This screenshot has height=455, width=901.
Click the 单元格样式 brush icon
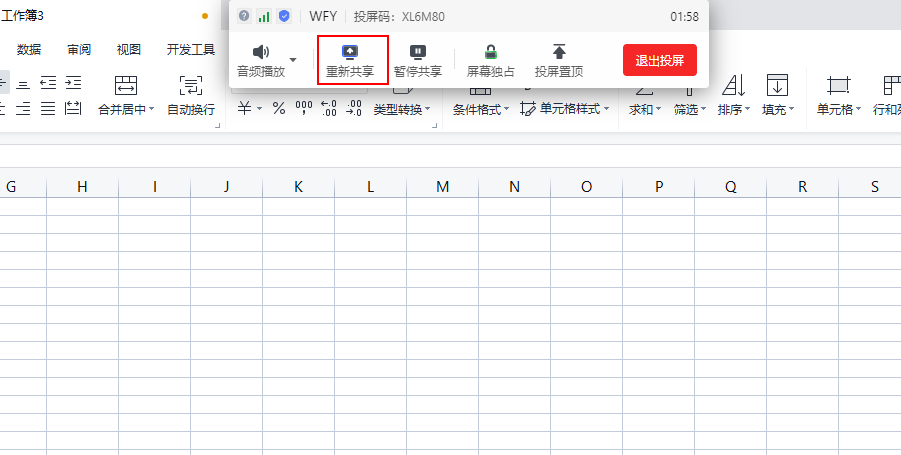(x=527, y=109)
